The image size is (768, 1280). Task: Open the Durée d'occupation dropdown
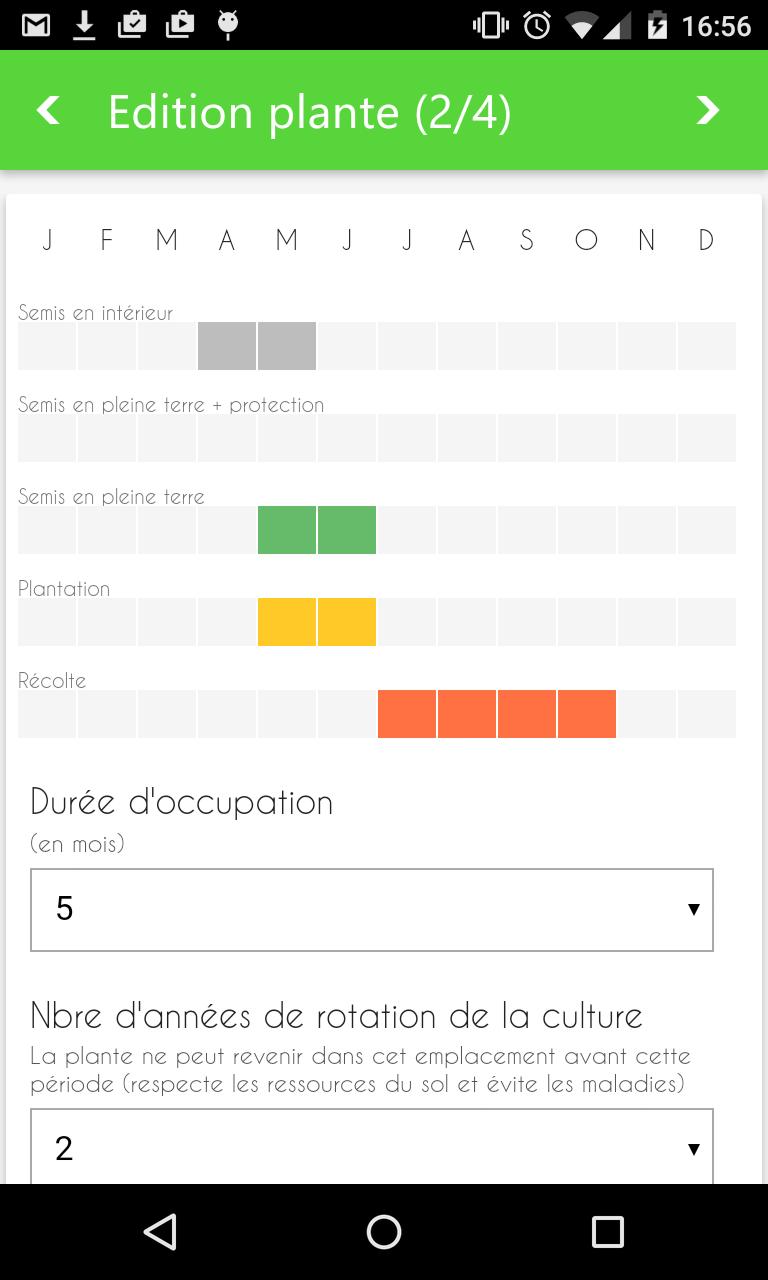pyautogui.click(x=371, y=909)
